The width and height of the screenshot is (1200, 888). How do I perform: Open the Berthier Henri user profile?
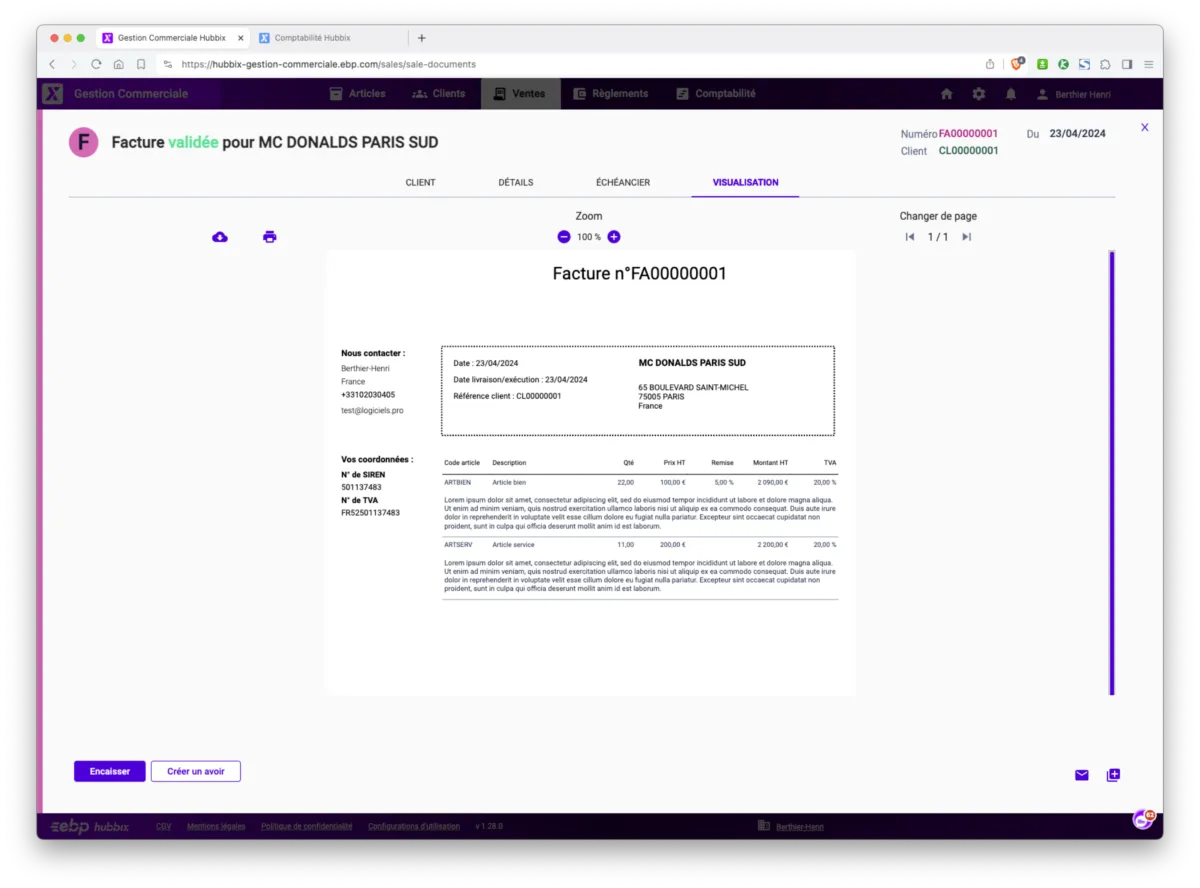[x=1073, y=94]
